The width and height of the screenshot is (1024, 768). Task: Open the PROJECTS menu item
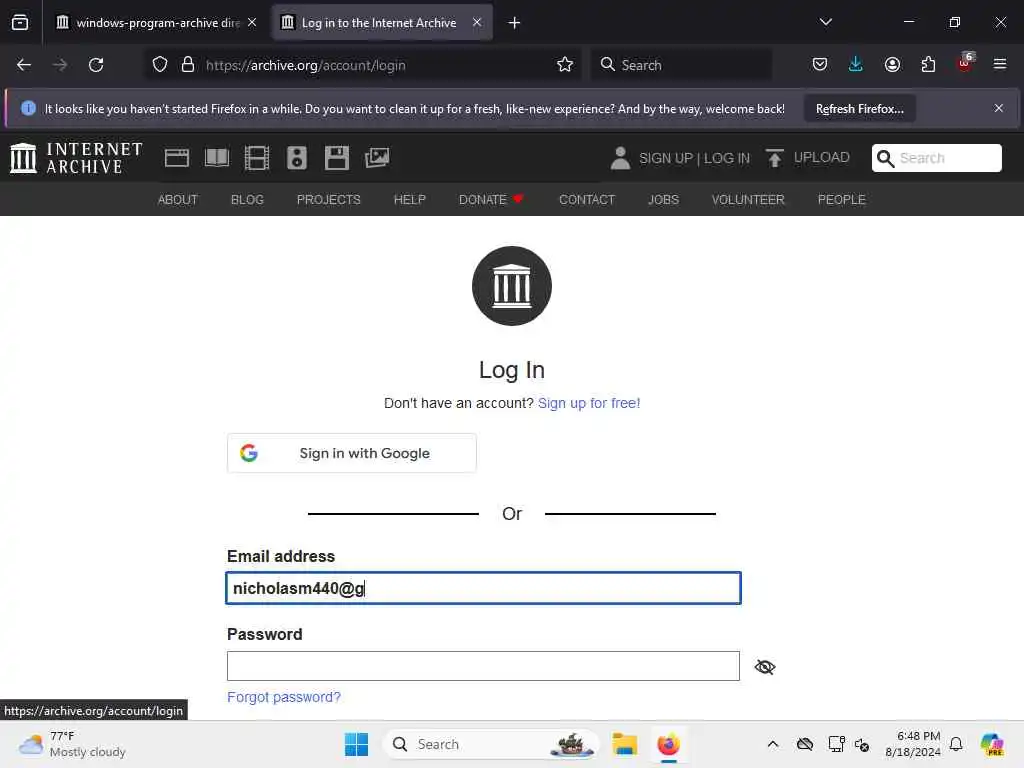(x=328, y=200)
